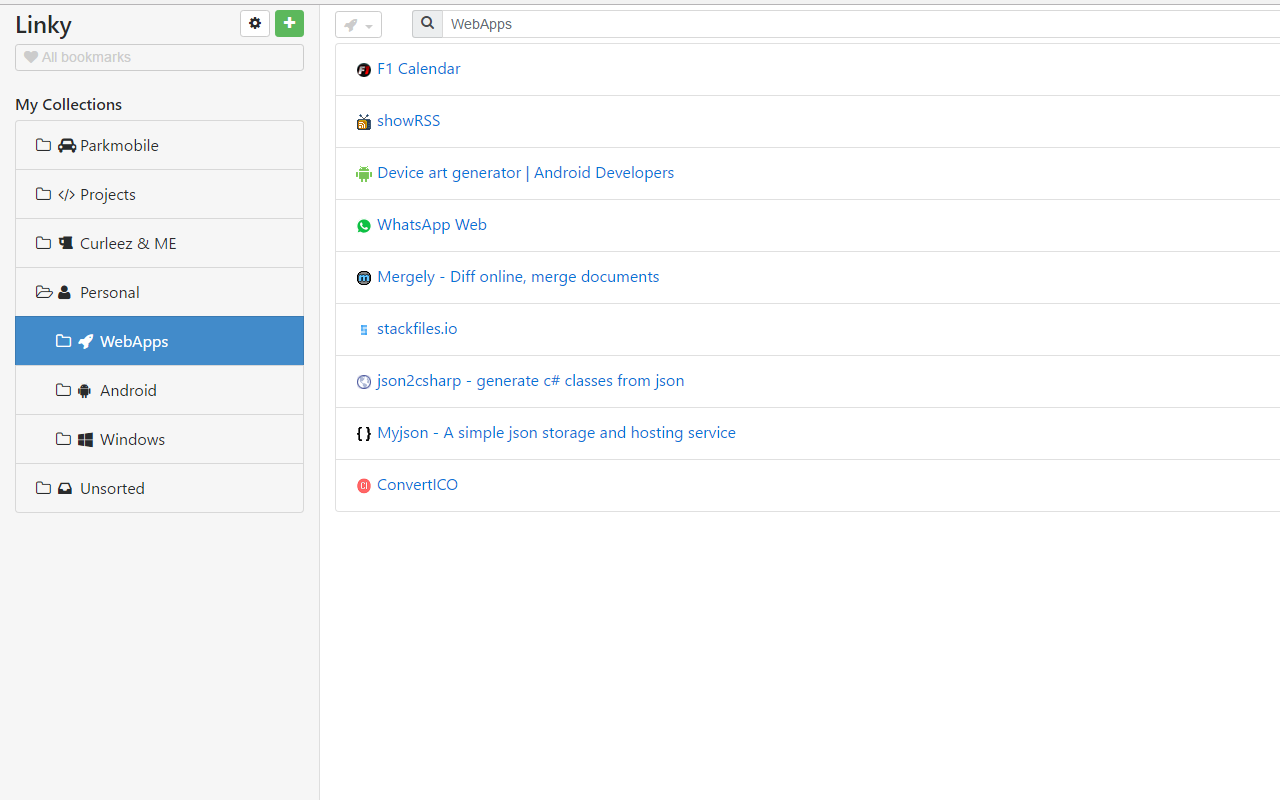Click the WhatsApp green favicon
Viewport: 1280px width, 800px height.
364,226
